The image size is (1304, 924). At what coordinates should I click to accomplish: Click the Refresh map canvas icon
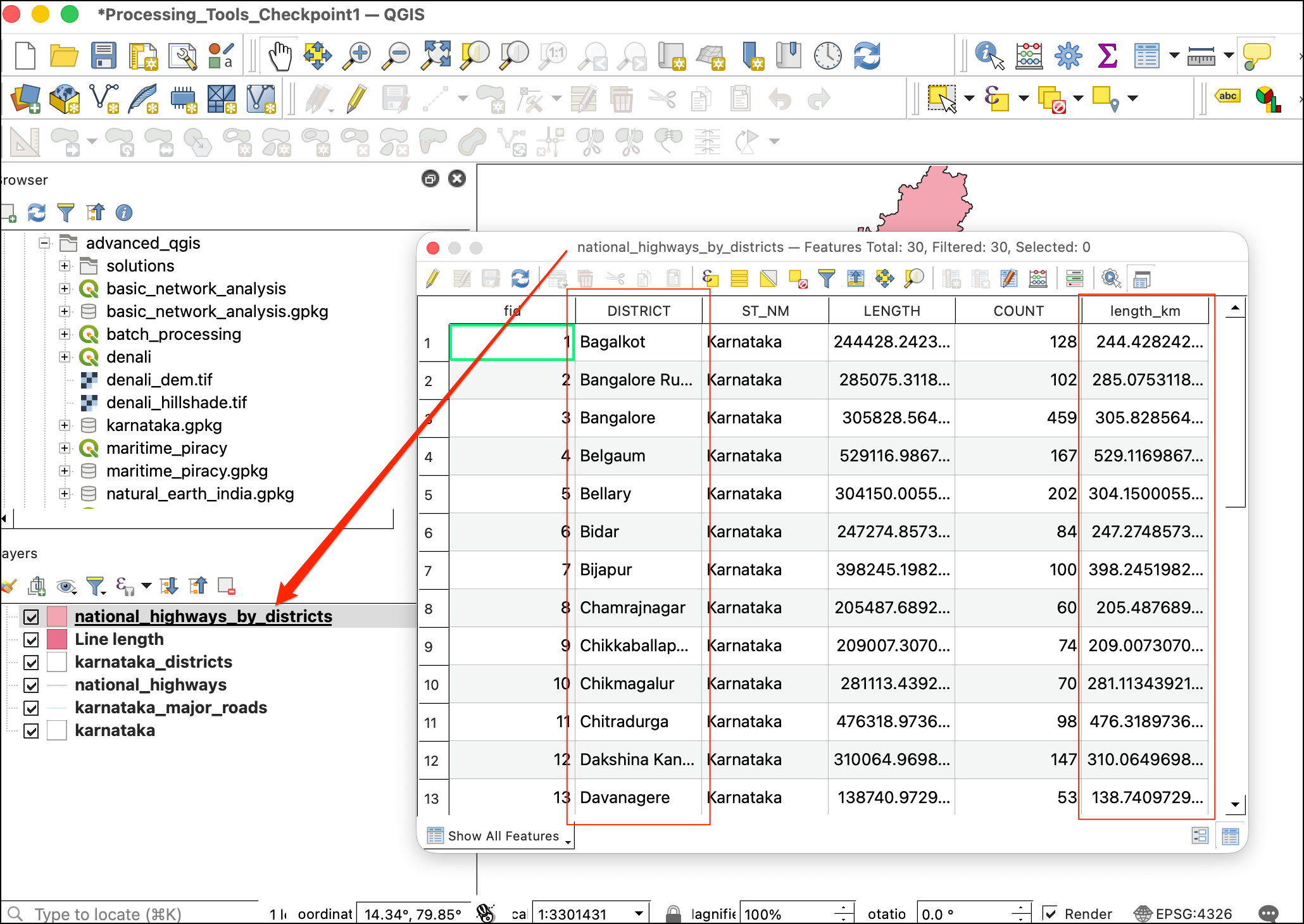tap(867, 56)
